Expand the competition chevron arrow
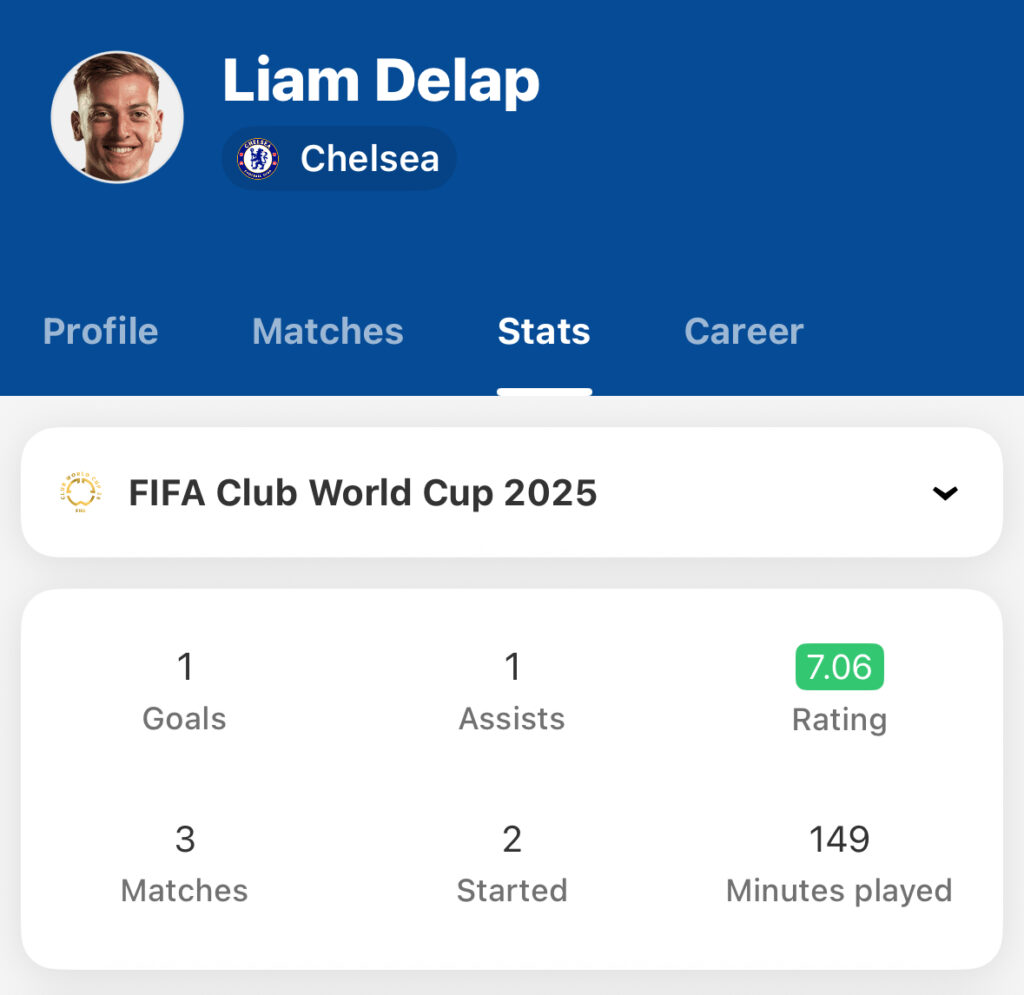 click(x=945, y=493)
